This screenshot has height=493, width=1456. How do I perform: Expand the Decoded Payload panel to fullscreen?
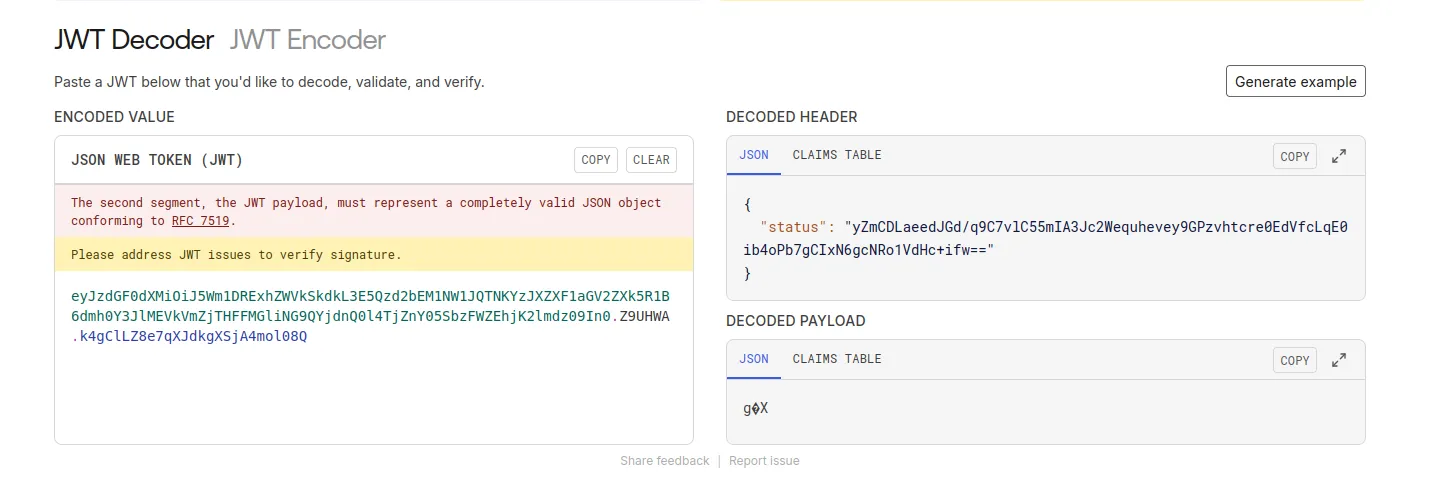[1339, 360]
